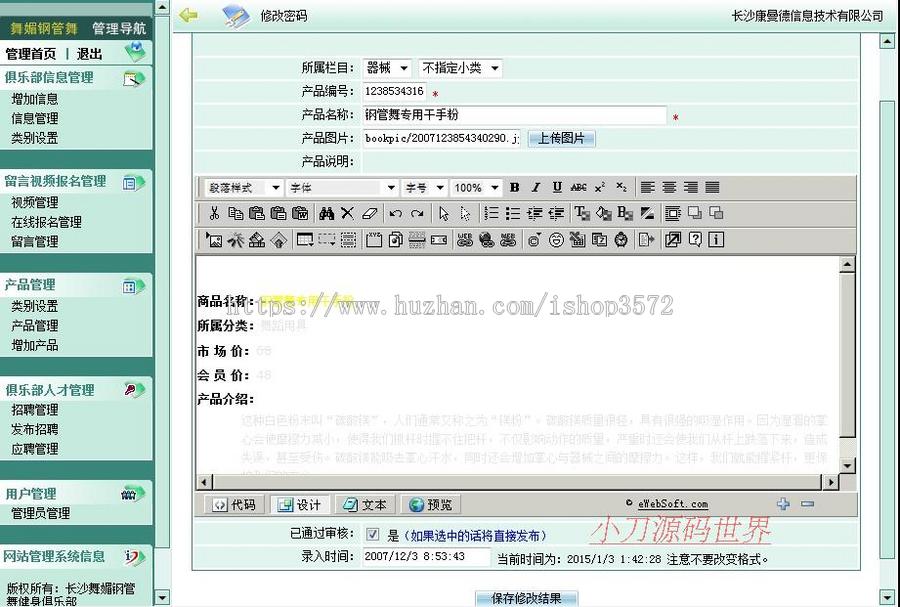Switch to the 代码 code tab
Image resolution: width=900 pixels, height=607 pixels.
(x=233, y=505)
